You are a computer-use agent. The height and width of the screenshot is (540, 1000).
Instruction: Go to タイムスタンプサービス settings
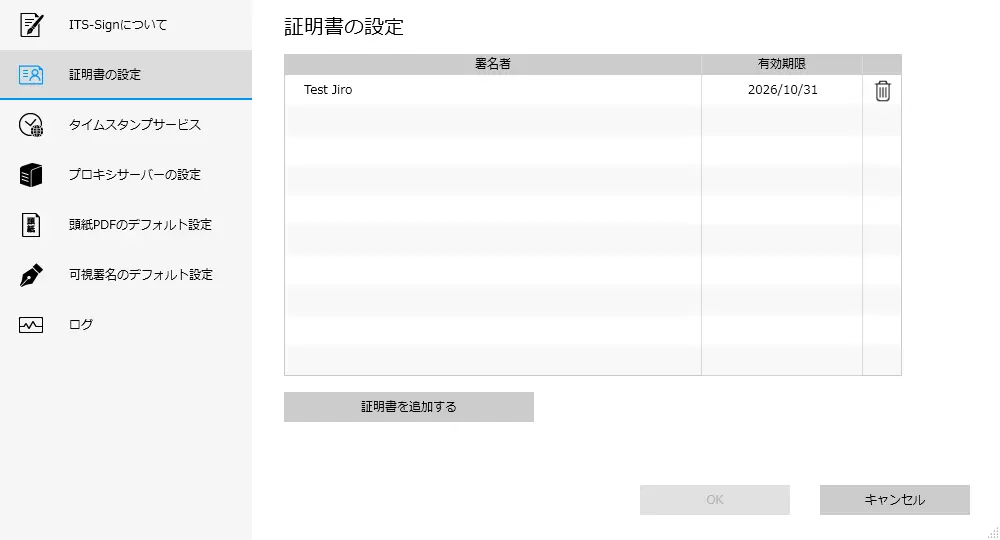click(x=135, y=125)
